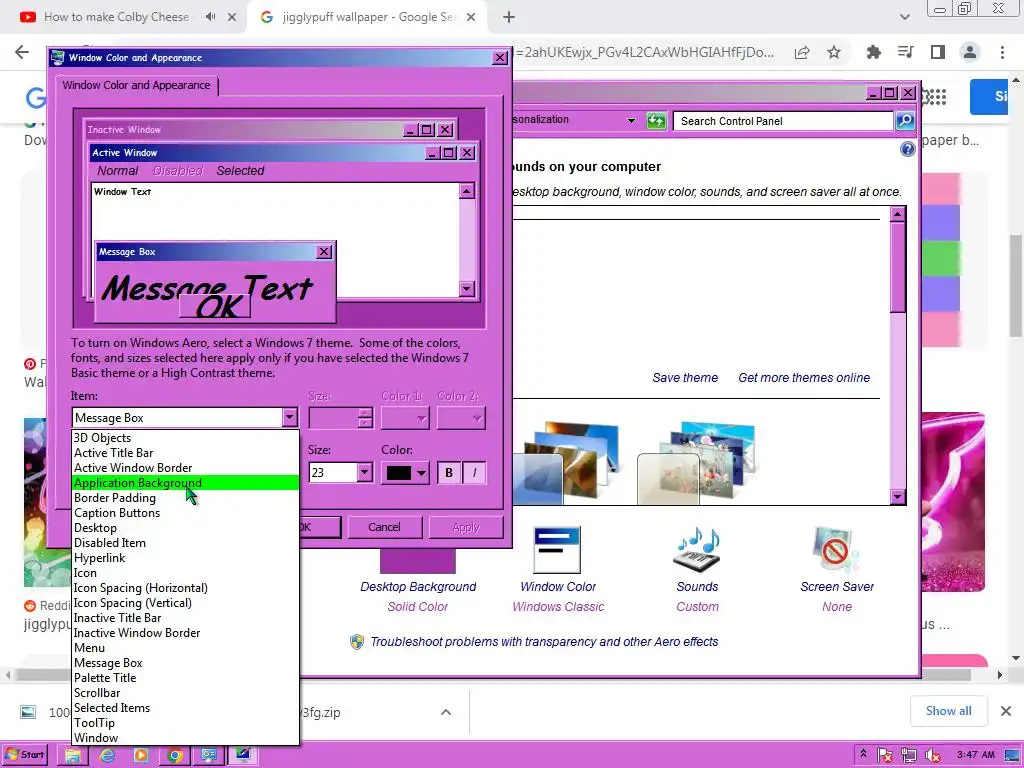Screen dimensions: 1024x768
Task: Open Control Panel help icon
Action: click(x=908, y=150)
